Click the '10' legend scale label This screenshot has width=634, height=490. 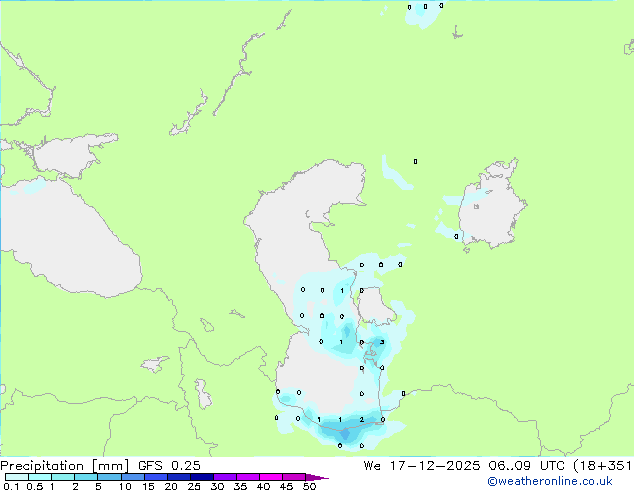[x=125, y=486]
